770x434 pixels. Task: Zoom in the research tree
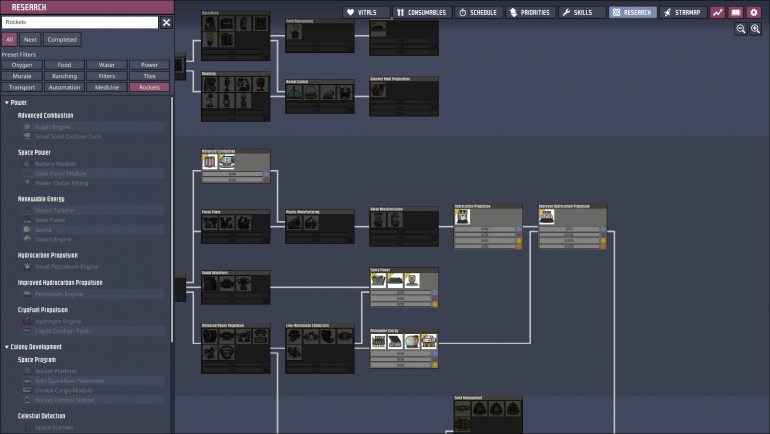point(755,29)
